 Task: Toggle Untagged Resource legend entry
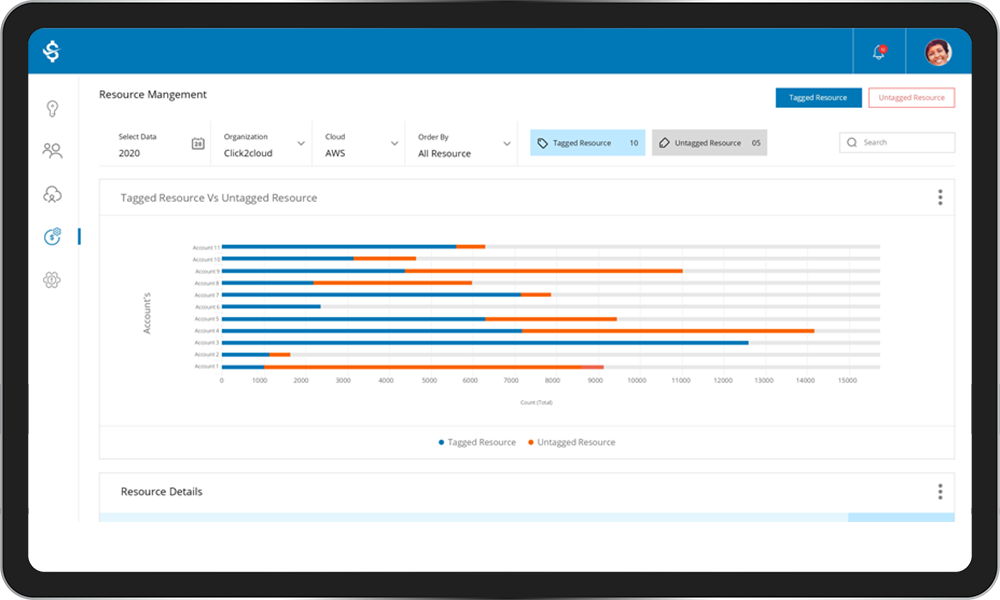[x=571, y=442]
